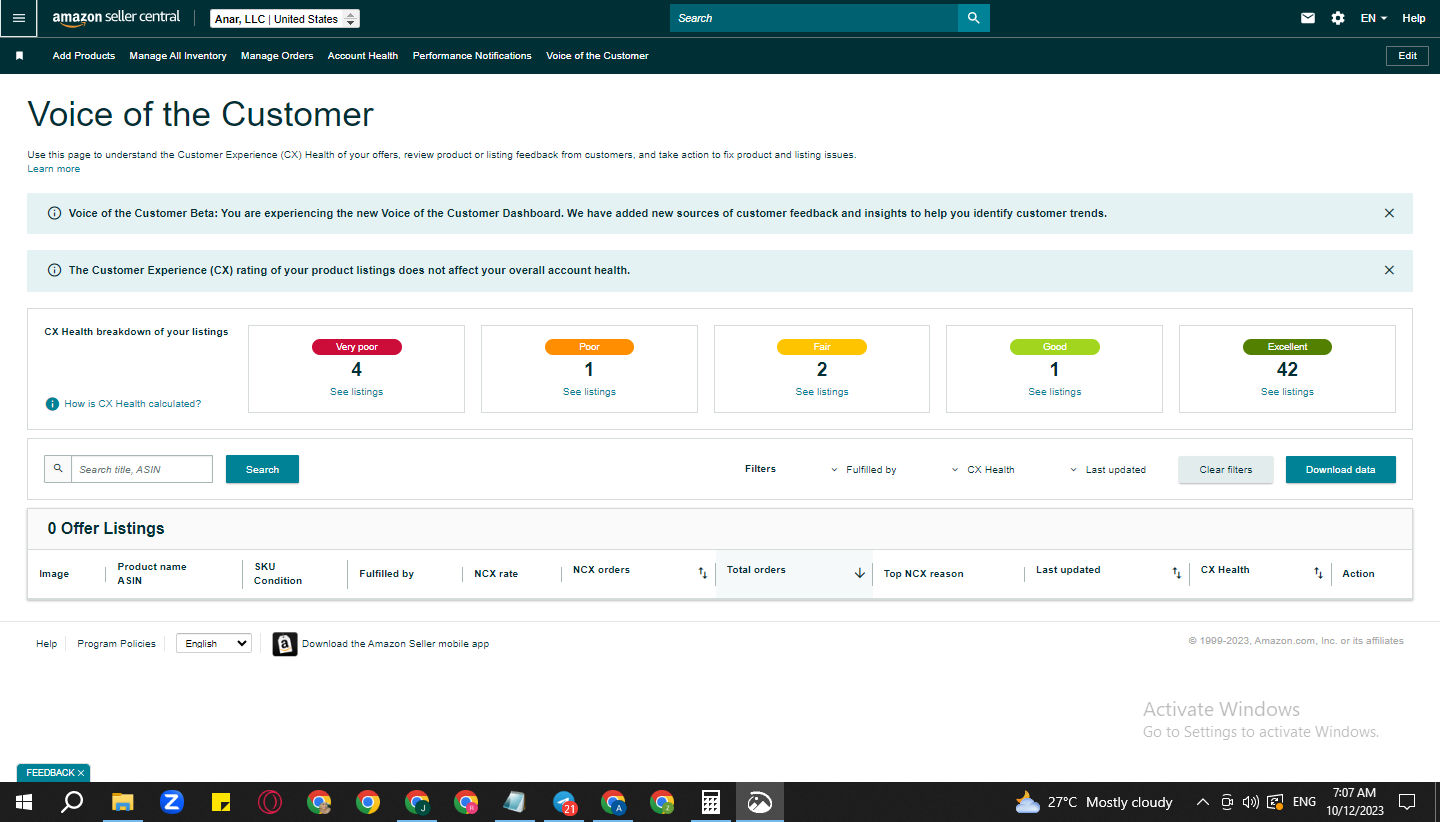Viewport: 1440px width, 822px height.
Task: Launch Opera browser from the taskbar
Action: [270, 802]
